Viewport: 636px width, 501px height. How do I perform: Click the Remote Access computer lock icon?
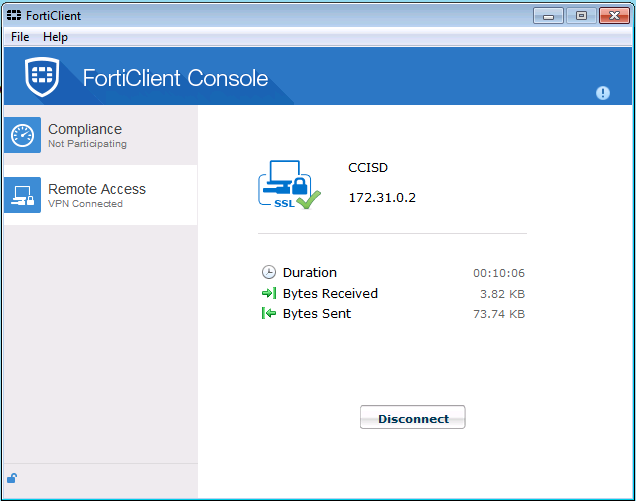point(22,195)
